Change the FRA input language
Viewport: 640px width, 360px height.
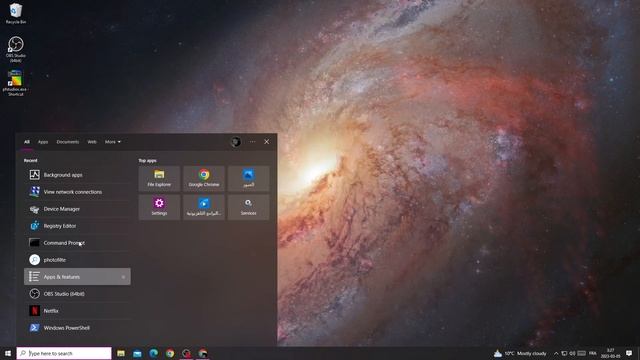tap(593, 353)
